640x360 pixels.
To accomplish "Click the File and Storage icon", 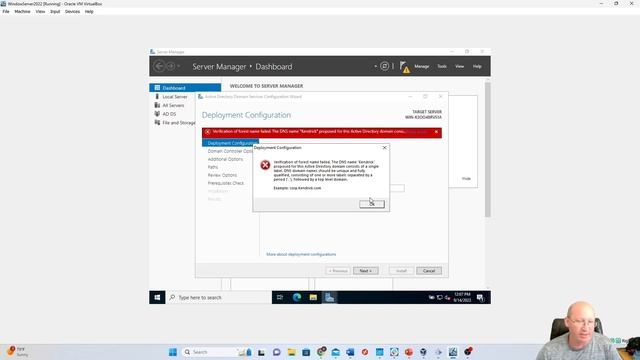I will coord(157,122).
